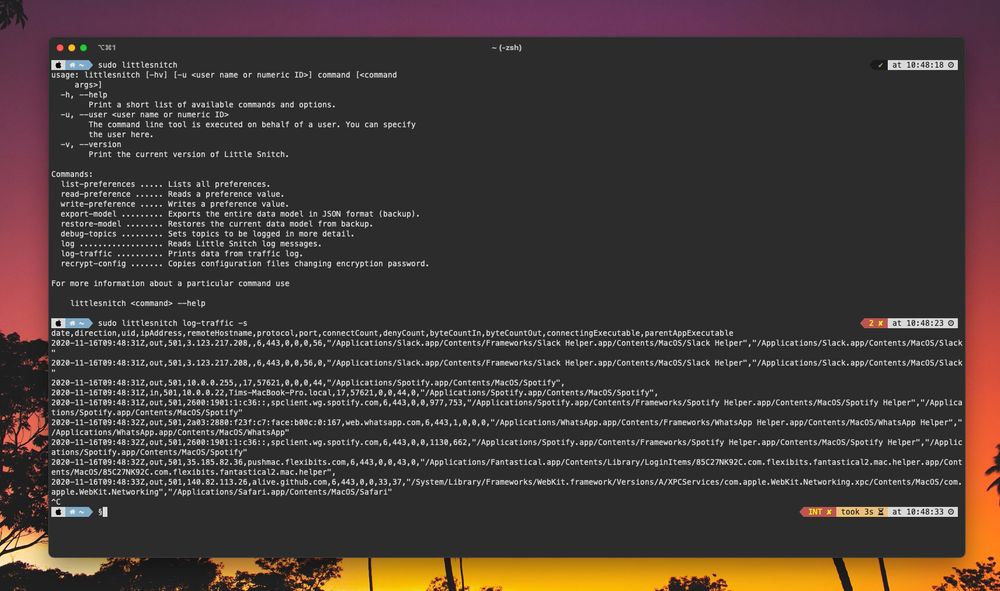The height and width of the screenshot is (591, 1000).
Task: Click the ⌥⌘1 tab shortcut label
Action: tap(106, 47)
